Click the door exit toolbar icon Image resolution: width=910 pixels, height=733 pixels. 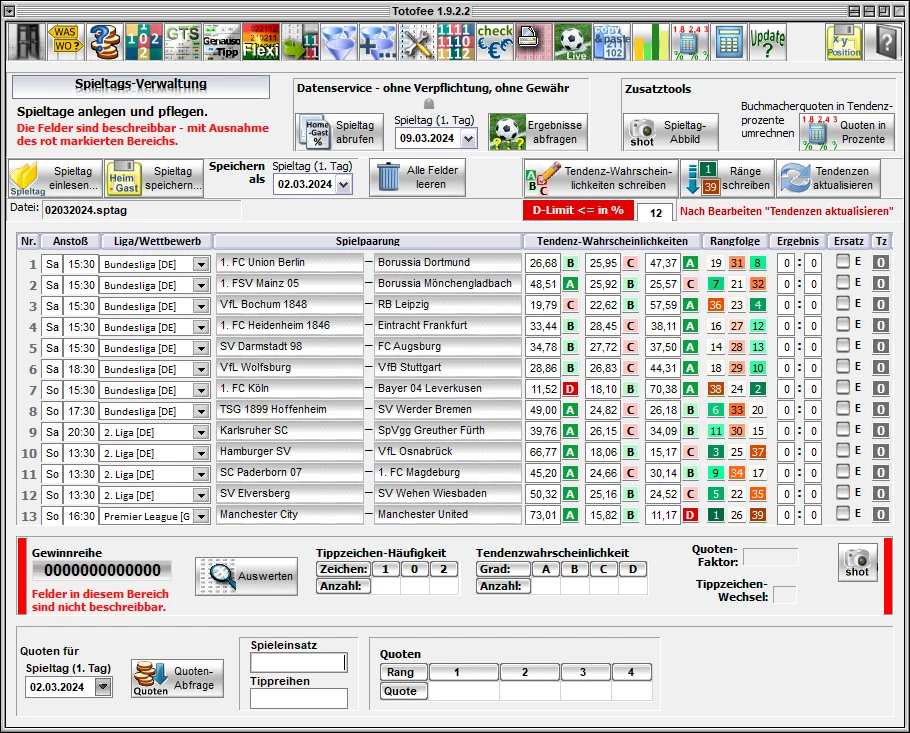click(27, 42)
